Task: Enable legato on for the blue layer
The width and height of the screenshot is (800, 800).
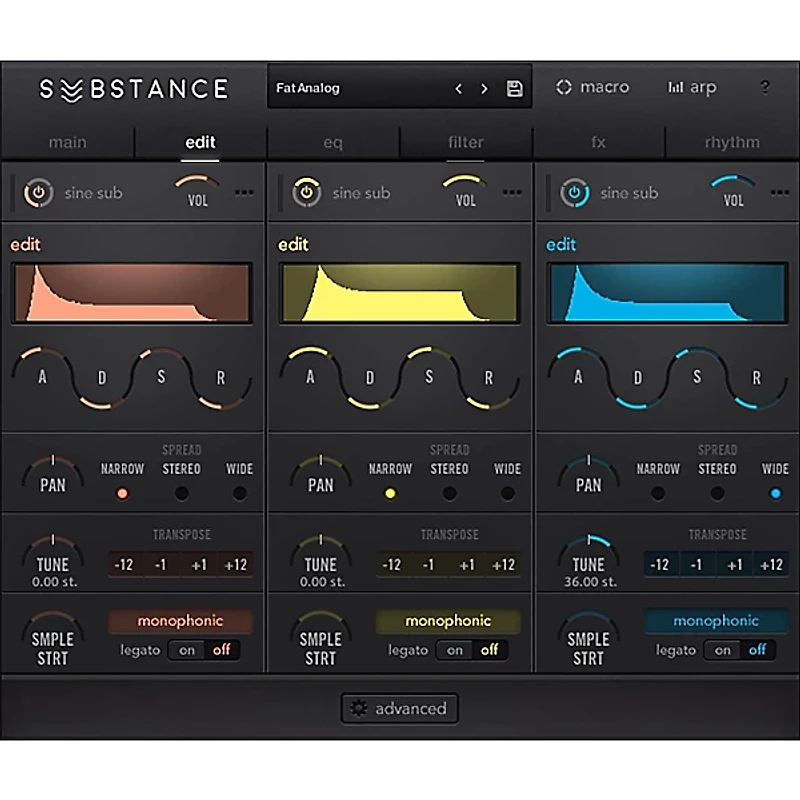Action: pos(721,650)
